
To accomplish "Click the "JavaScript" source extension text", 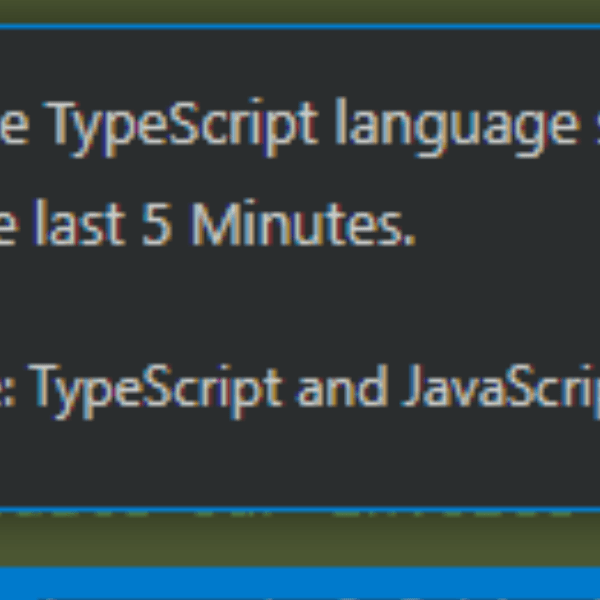I will (x=500, y=389).
